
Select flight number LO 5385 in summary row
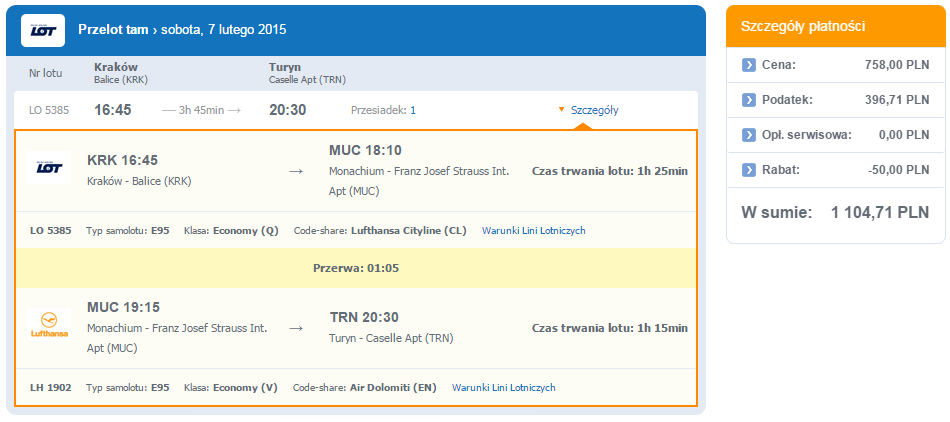[49, 110]
